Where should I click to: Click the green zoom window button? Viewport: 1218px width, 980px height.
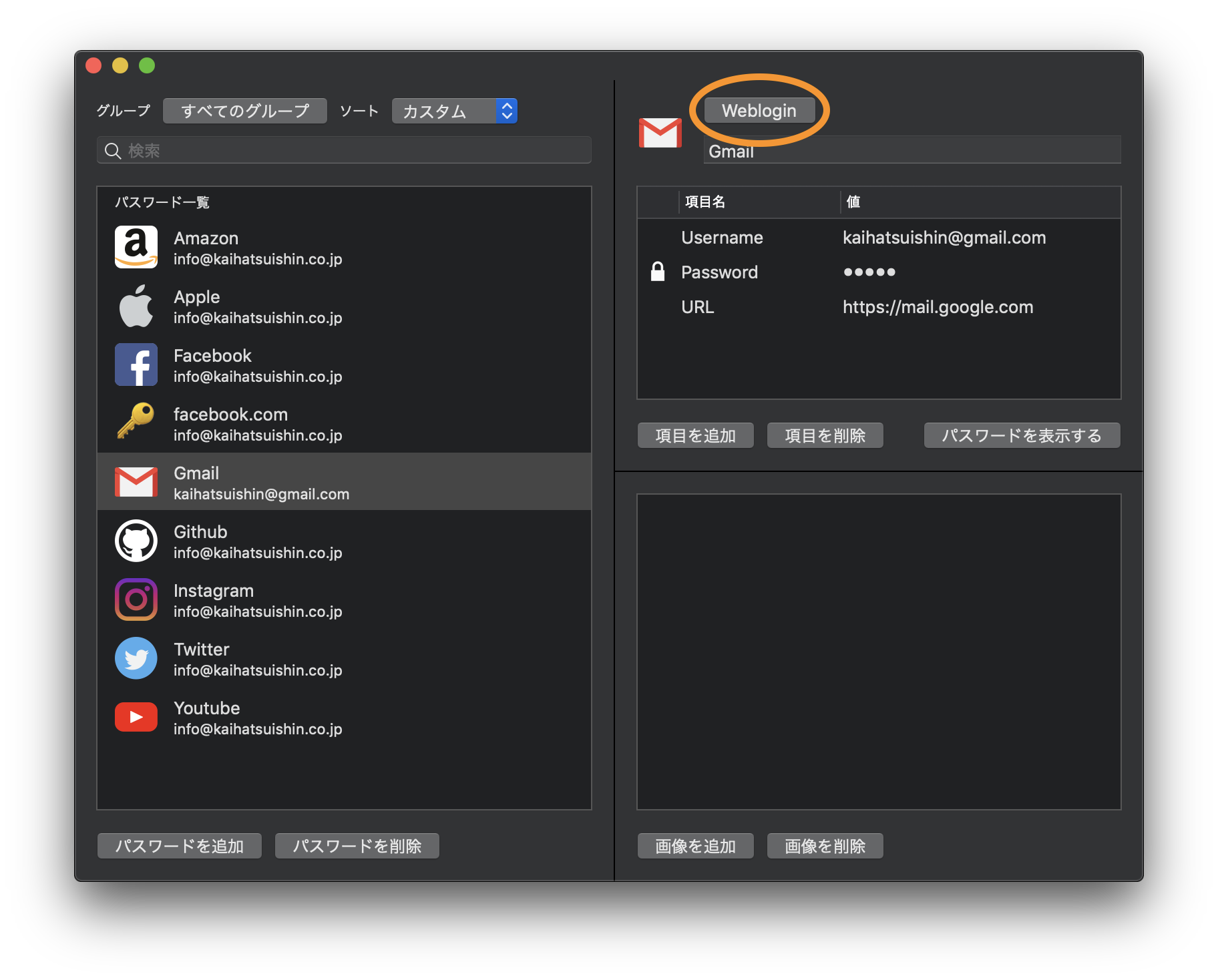pos(147,65)
